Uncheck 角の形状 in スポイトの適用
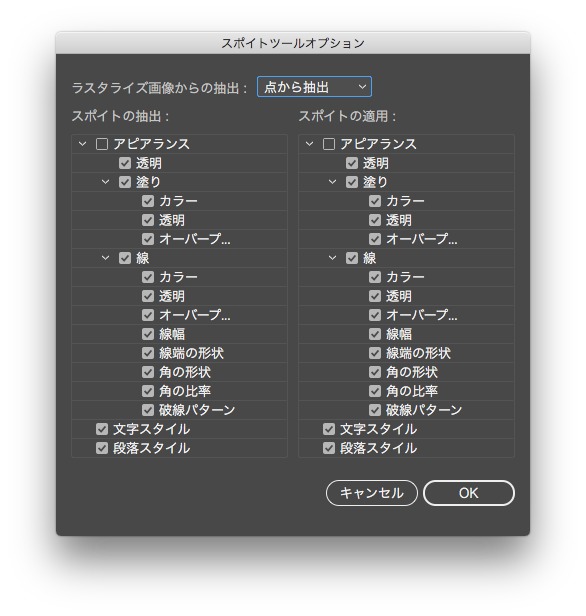Image resolution: width=586 pixels, height=616 pixels. tap(375, 372)
